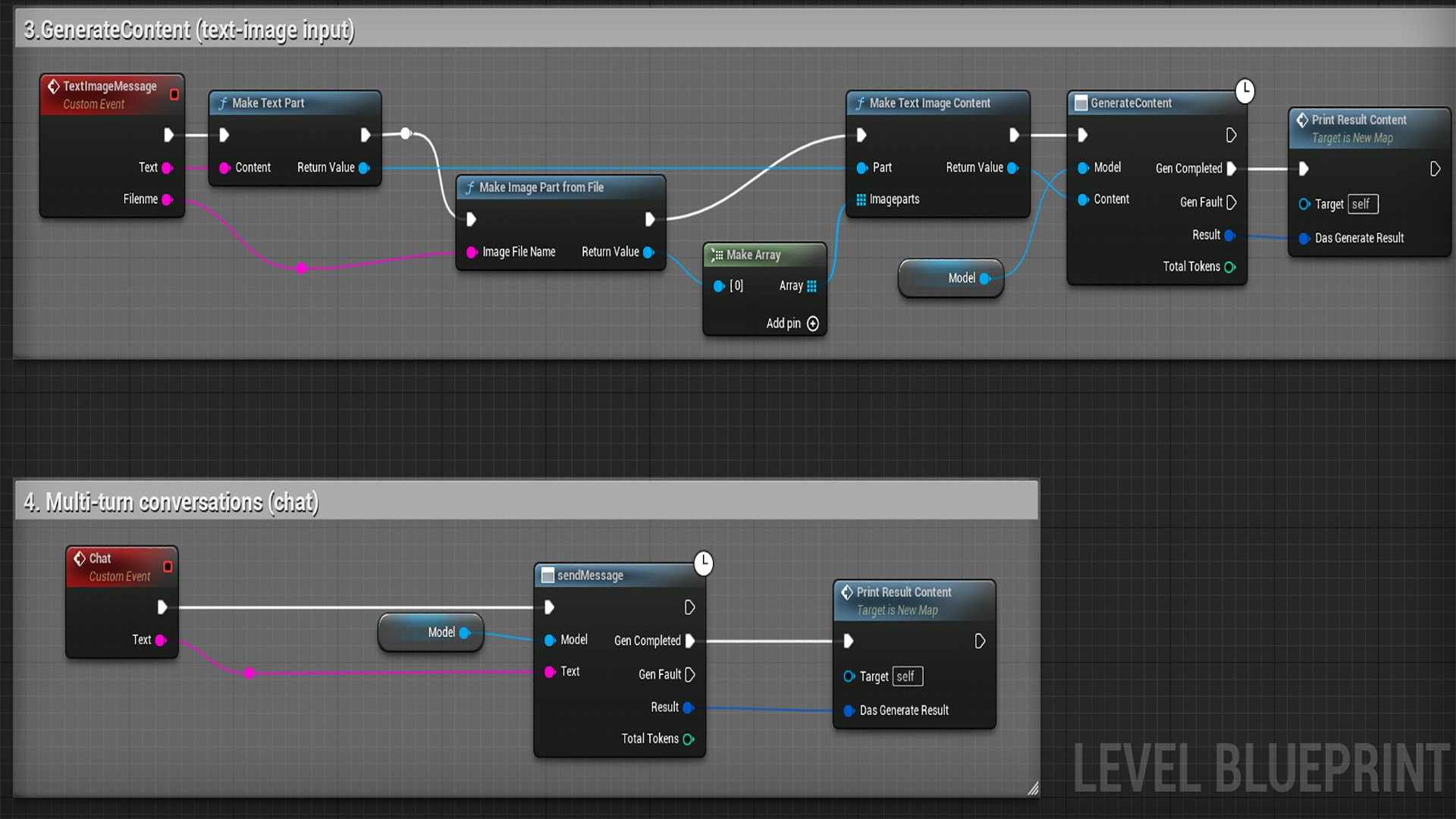1456x819 pixels.
Task: Click the self Target field in lower Print Result Content
Action: [907, 676]
